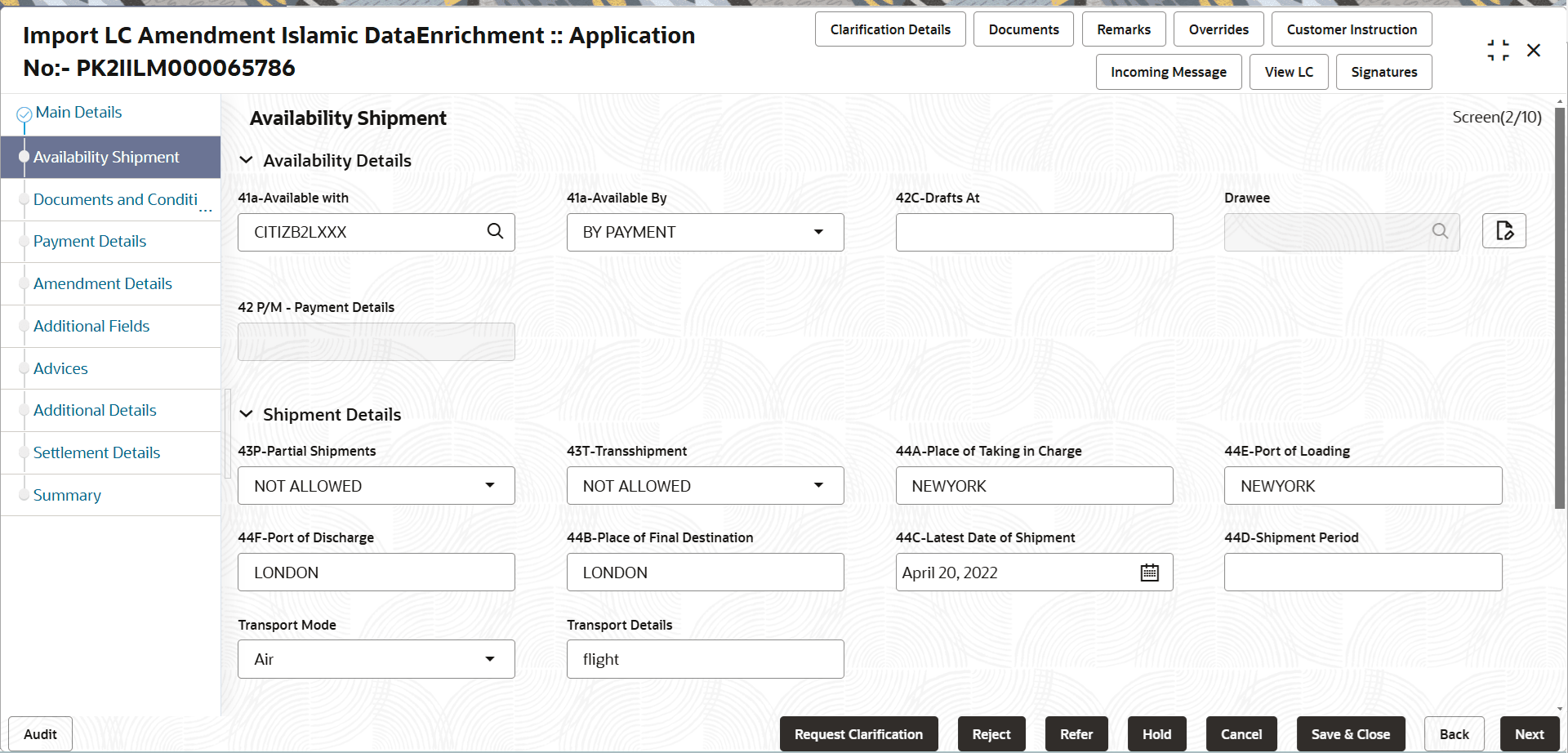Image resolution: width=1568 pixels, height=753 pixels.
Task: Collapse the Availability Details section
Action: (246, 160)
